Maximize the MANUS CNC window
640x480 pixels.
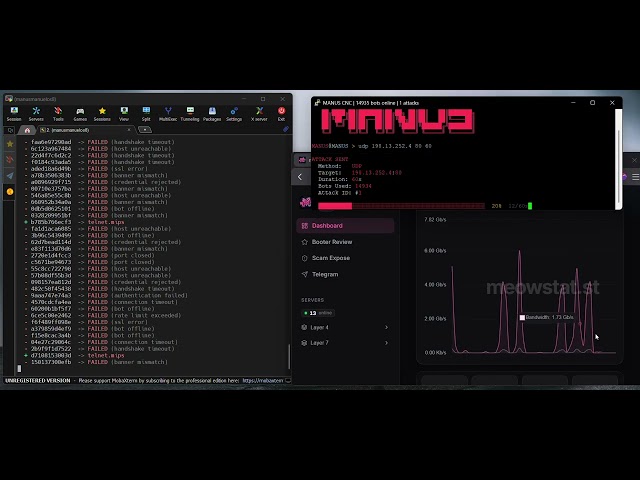pos(593,103)
